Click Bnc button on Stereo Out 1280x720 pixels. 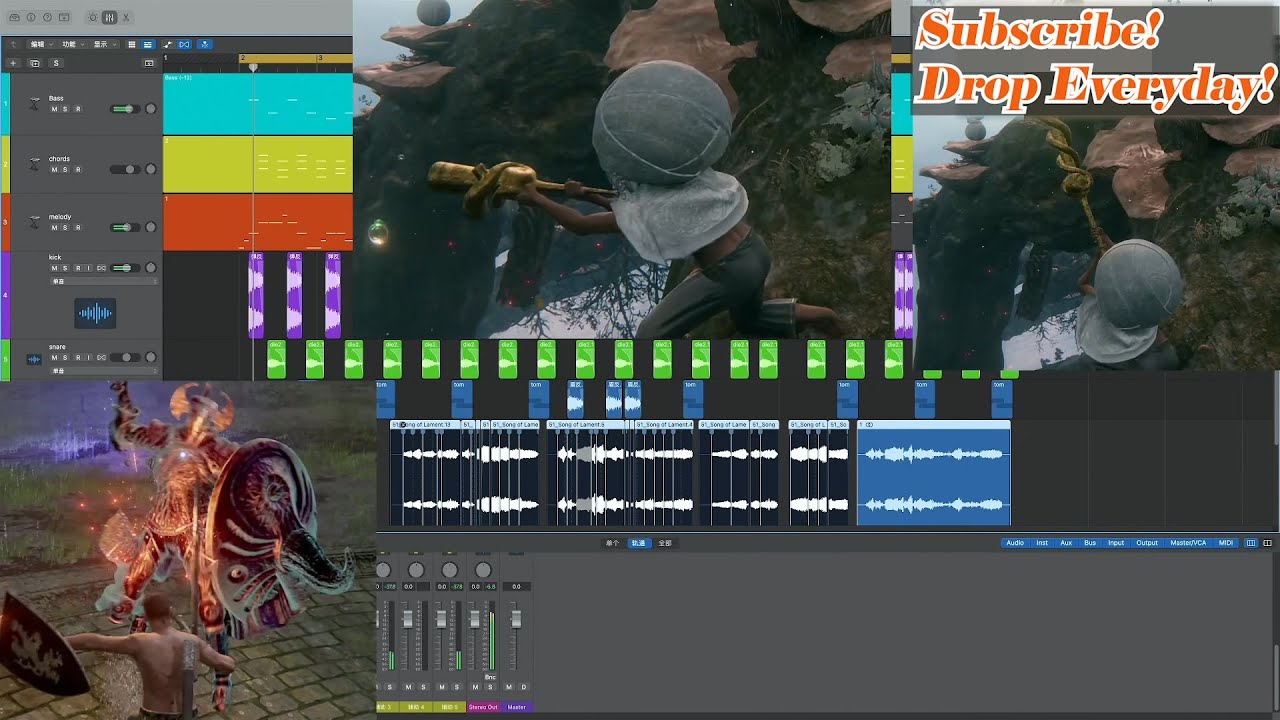coord(490,677)
